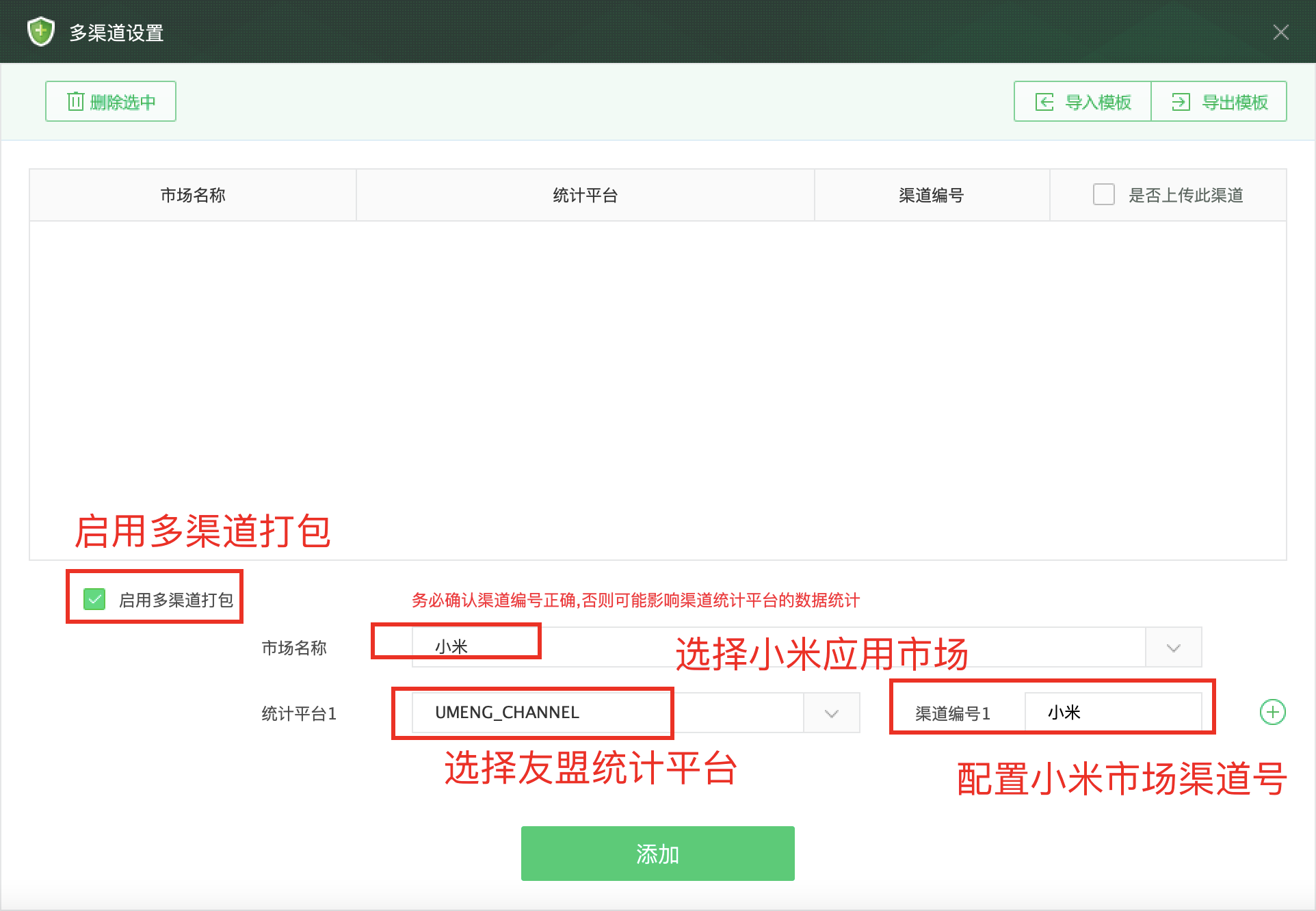Viewport: 1316px width, 911px height.
Task: Click the red channel number warning text
Action: point(635,600)
